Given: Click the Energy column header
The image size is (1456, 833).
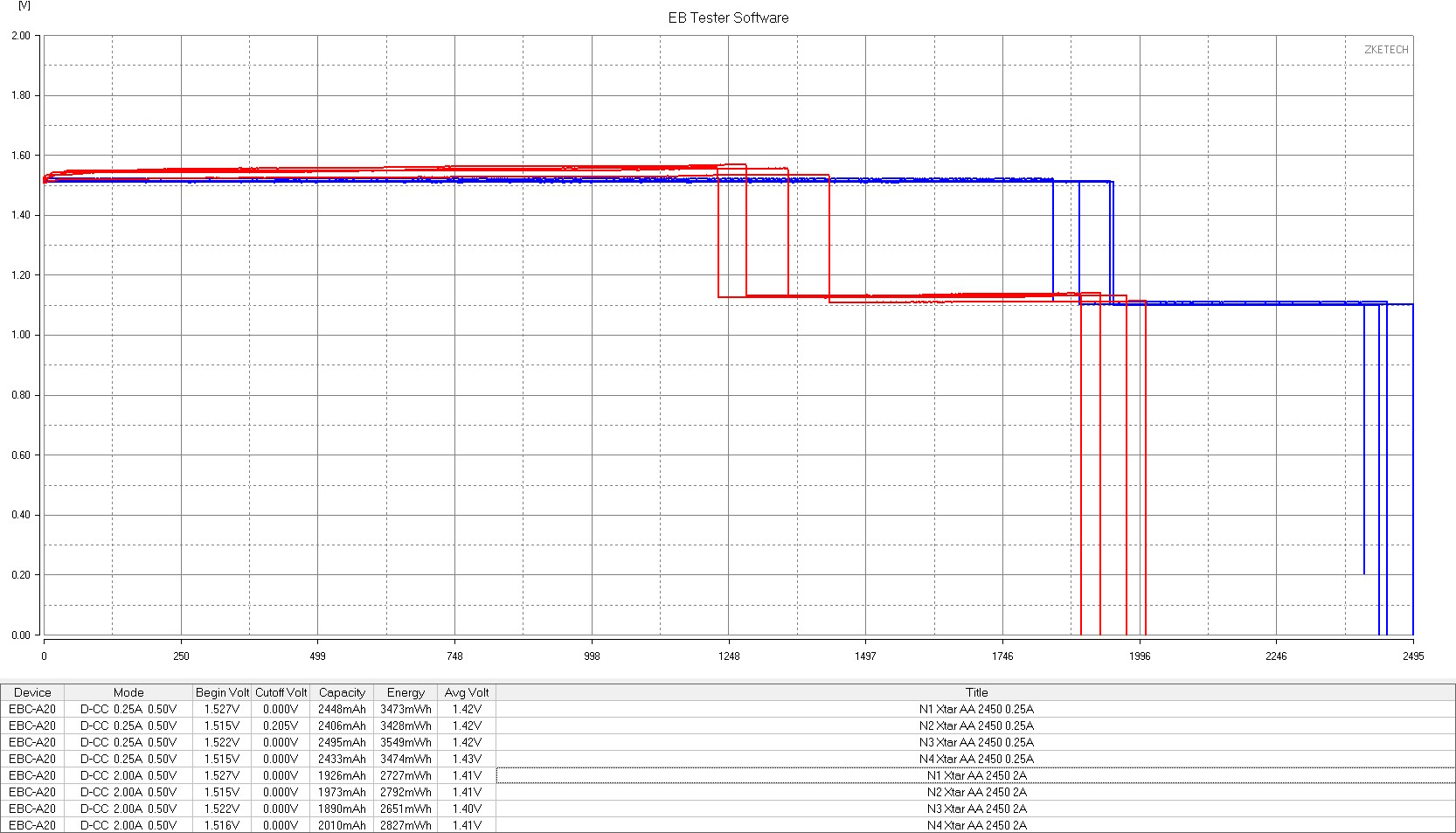Looking at the screenshot, I should (406, 692).
